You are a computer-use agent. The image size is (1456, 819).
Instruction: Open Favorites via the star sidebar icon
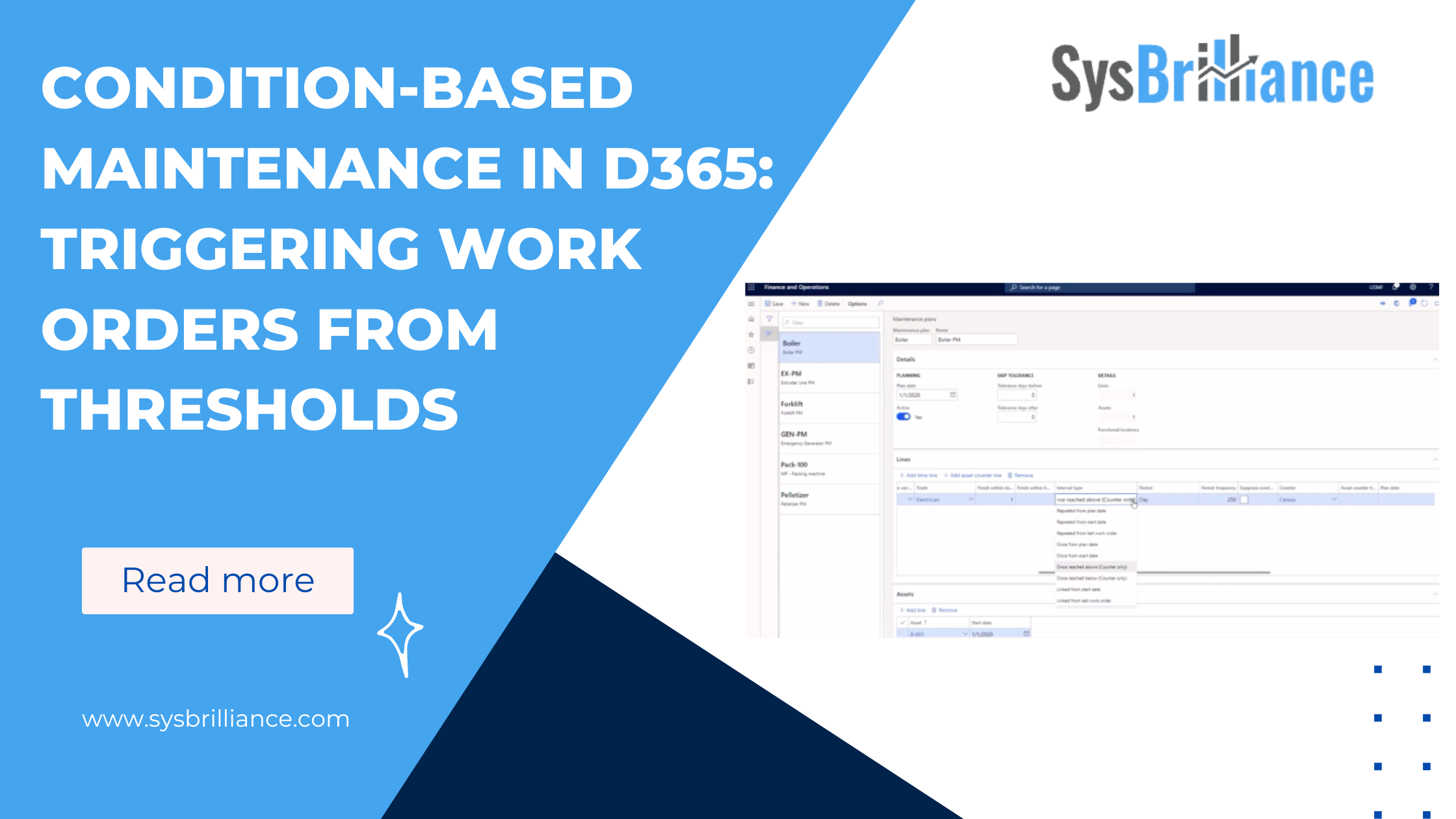(x=751, y=335)
